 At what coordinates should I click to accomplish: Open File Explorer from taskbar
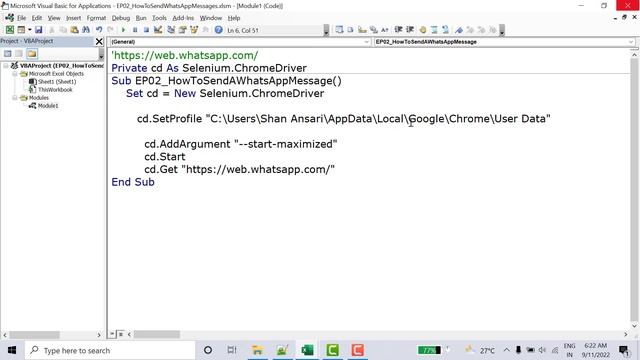pos(258,350)
